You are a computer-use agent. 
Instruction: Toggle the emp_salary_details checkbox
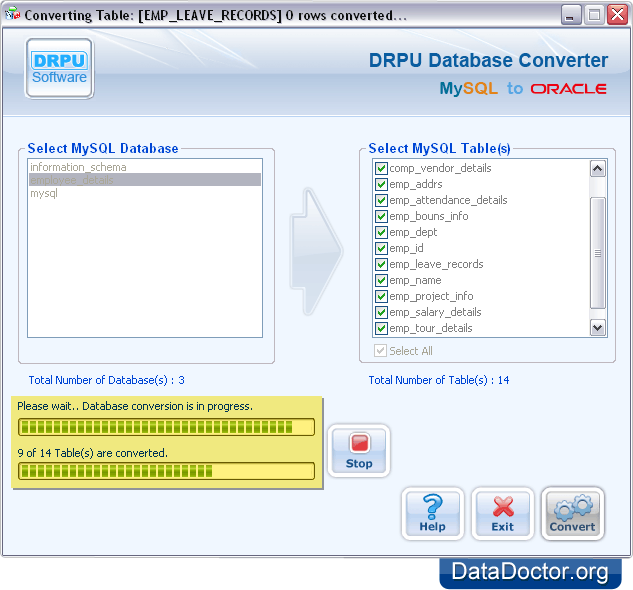(x=381, y=312)
